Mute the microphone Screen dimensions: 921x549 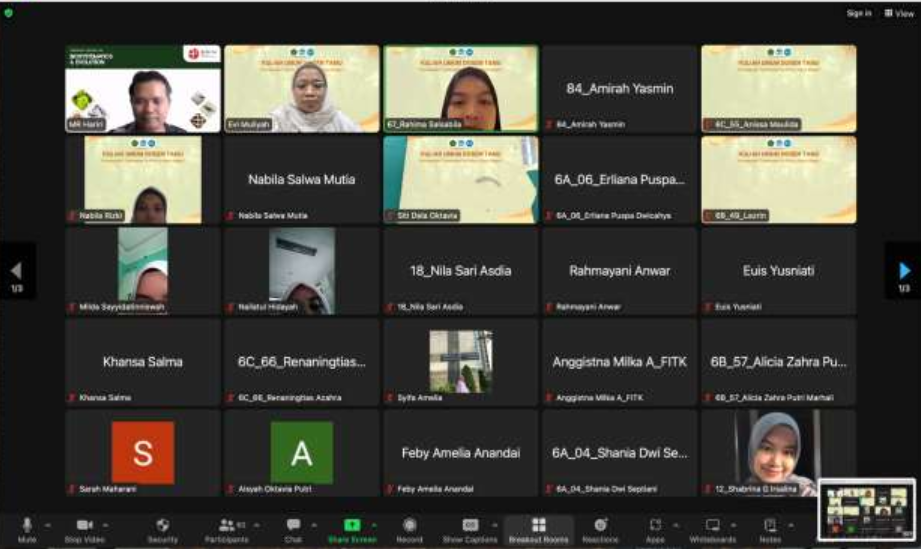(x=27, y=527)
